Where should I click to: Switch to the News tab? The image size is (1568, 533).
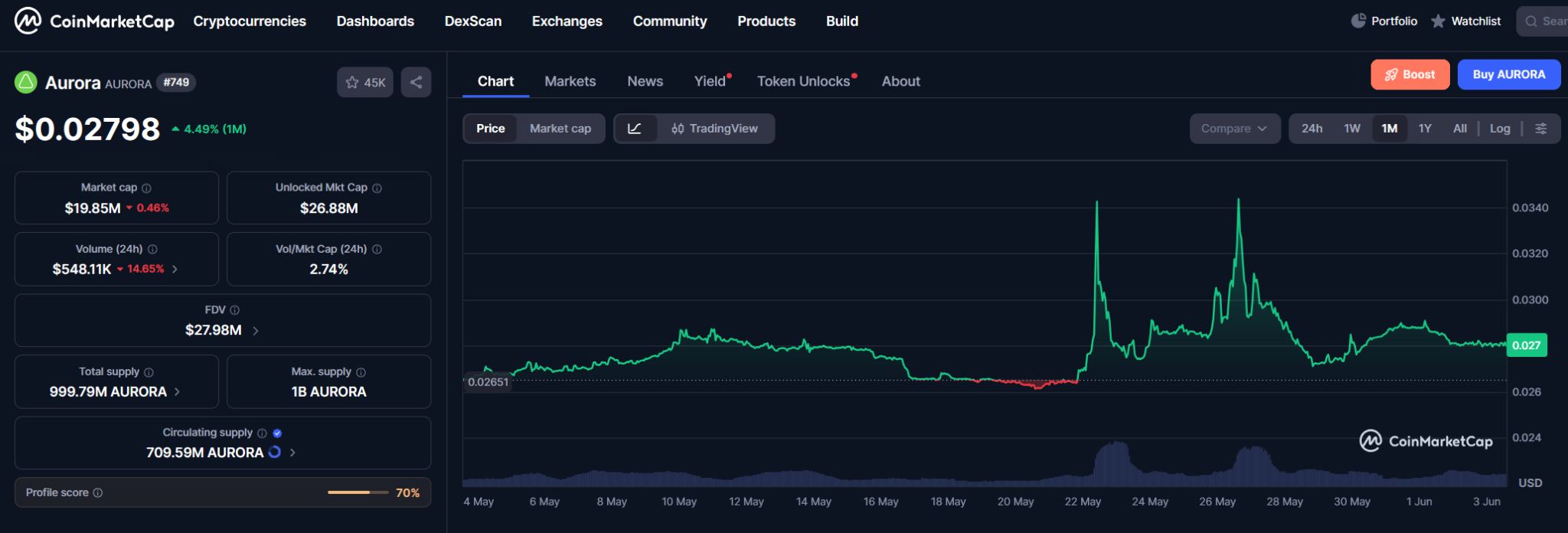[x=645, y=81]
